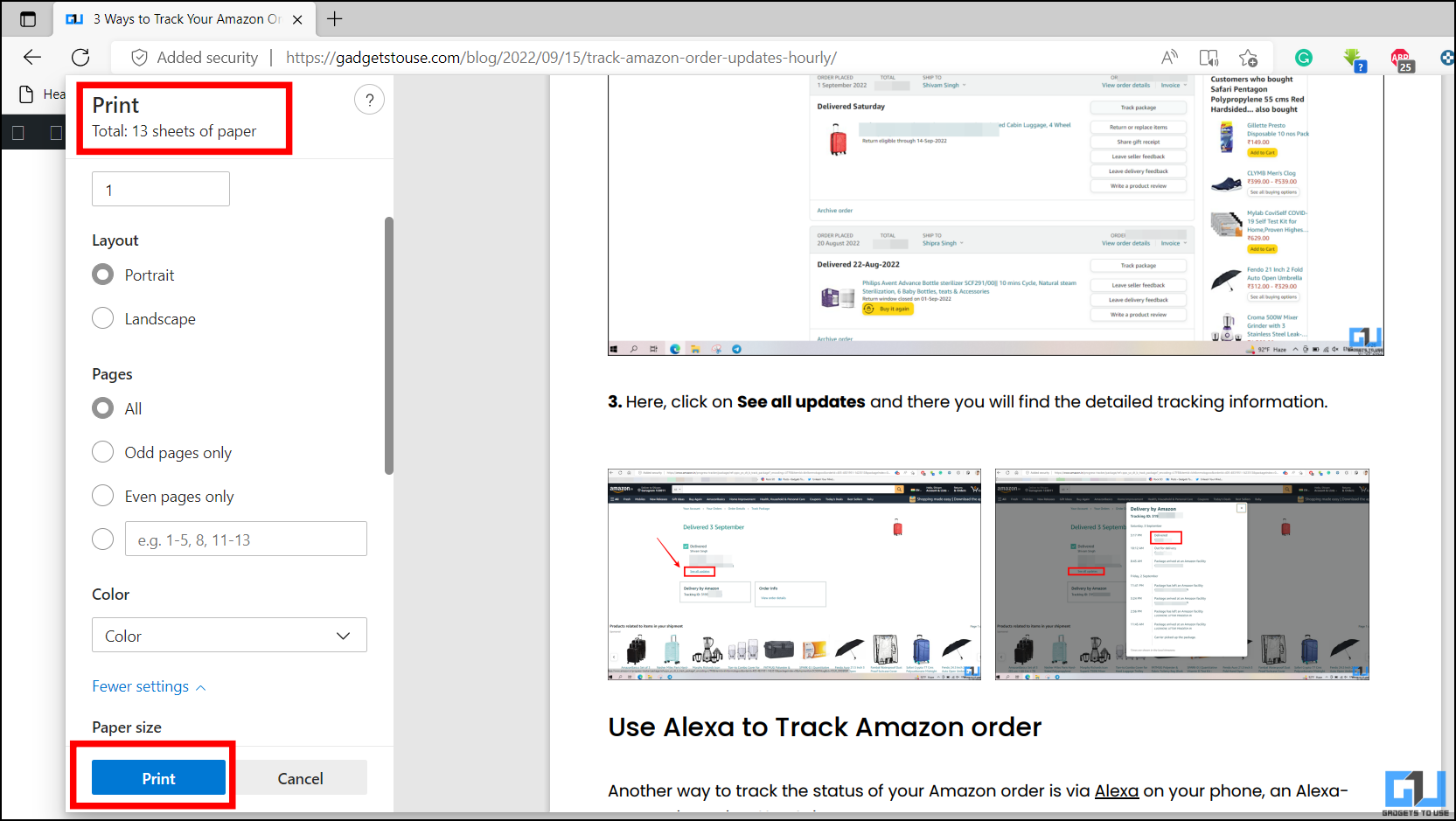Image resolution: width=1456 pixels, height=821 pixels.
Task: Close the '3 Ways to Track Your Amazon' tab
Action: click(x=297, y=19)
